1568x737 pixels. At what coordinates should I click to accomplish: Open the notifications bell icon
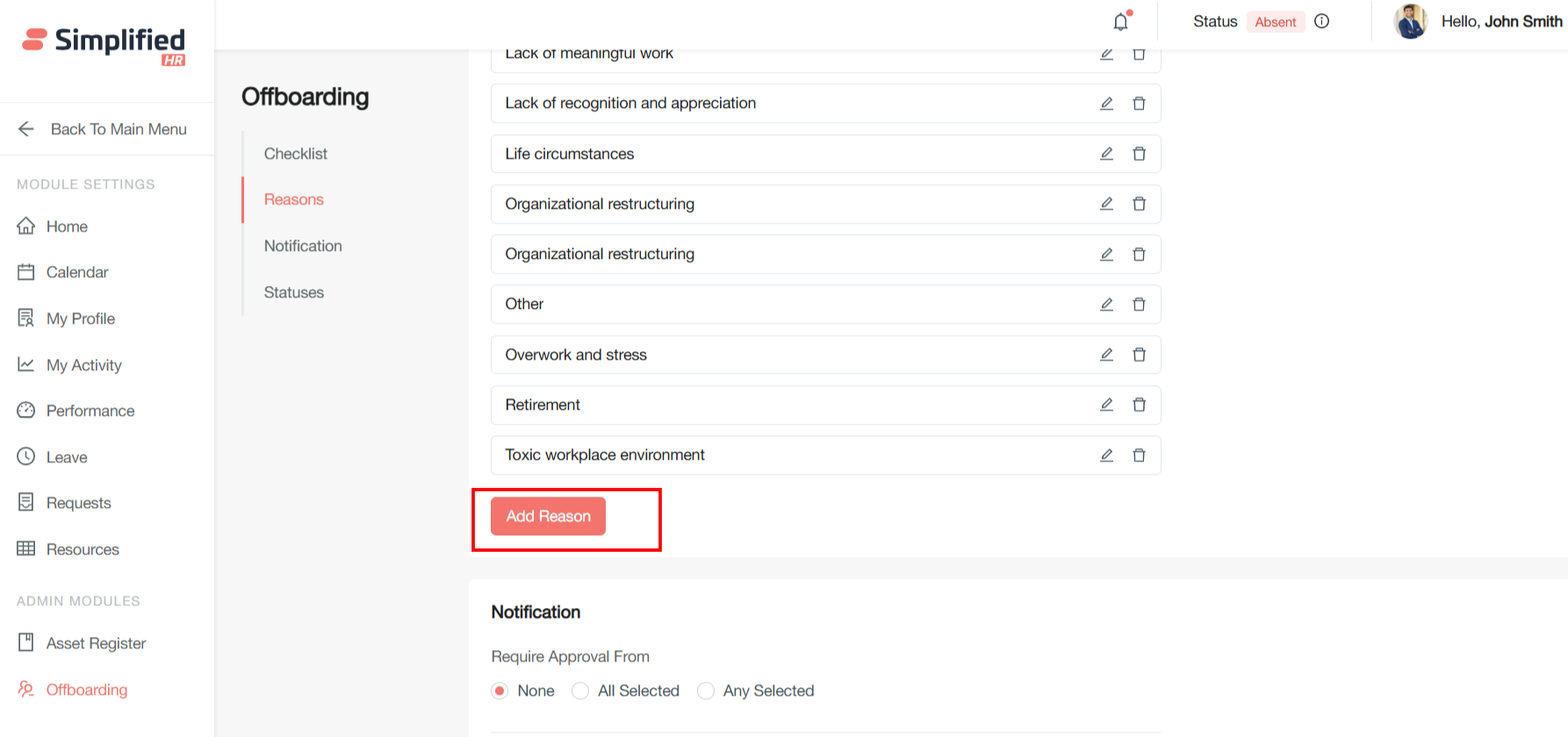[1121, 22]
